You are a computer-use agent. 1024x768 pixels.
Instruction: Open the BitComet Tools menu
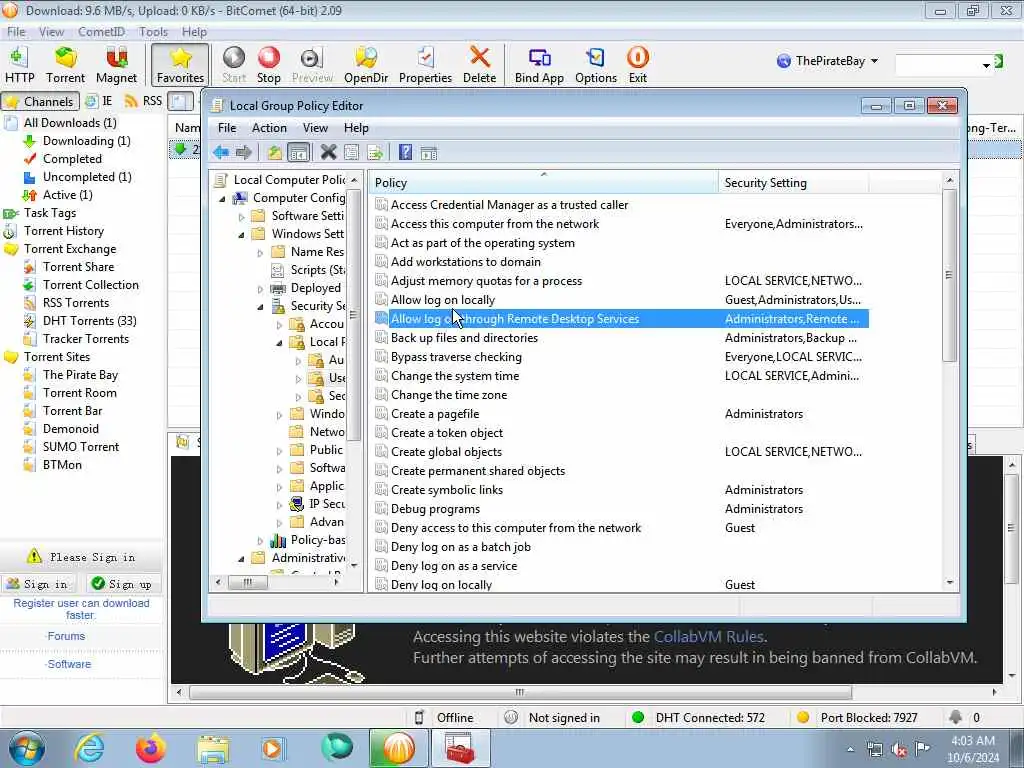(153, 31)
